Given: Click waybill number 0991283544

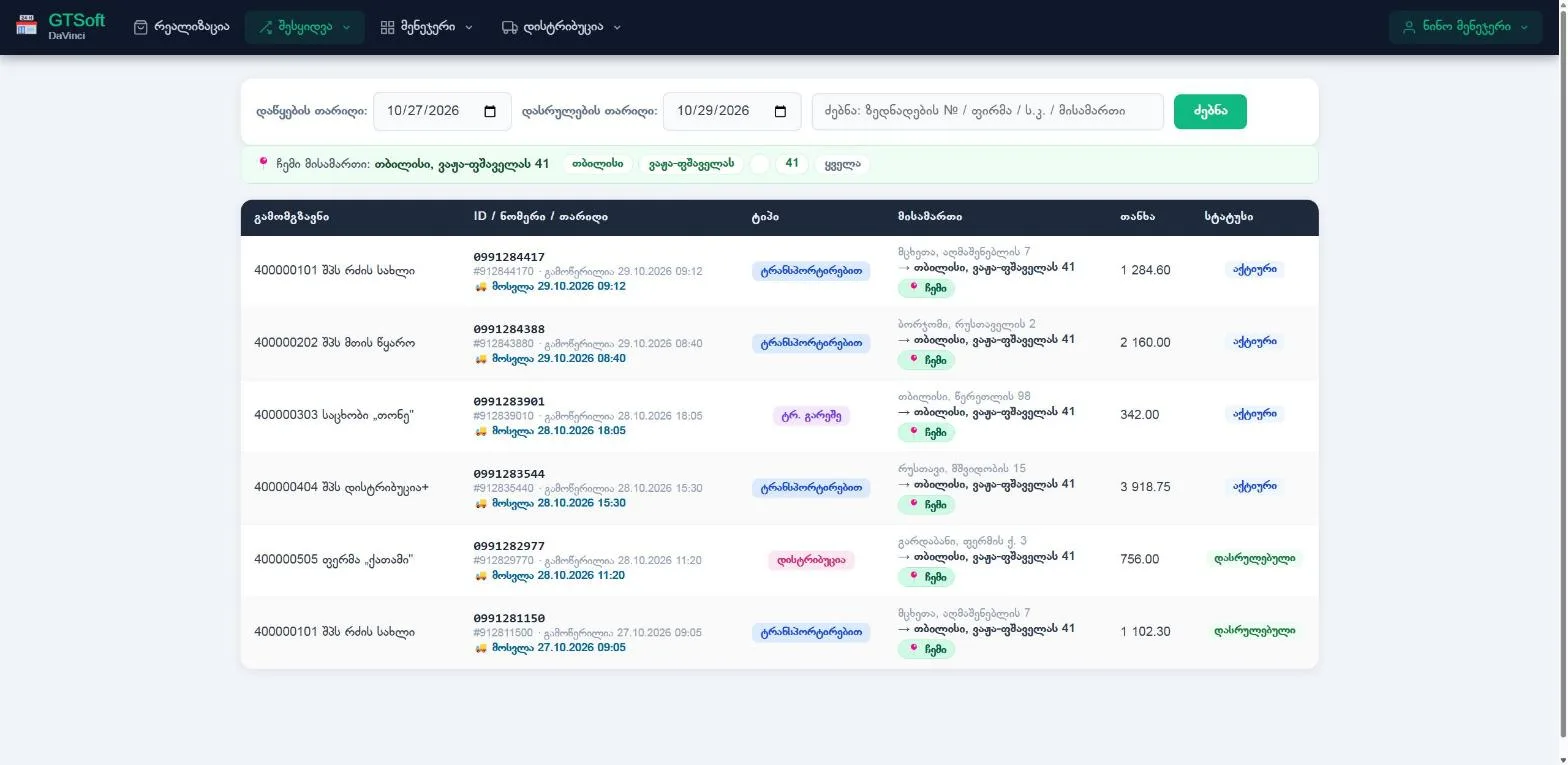Looking at the screenshot, I should click(509, 474).
